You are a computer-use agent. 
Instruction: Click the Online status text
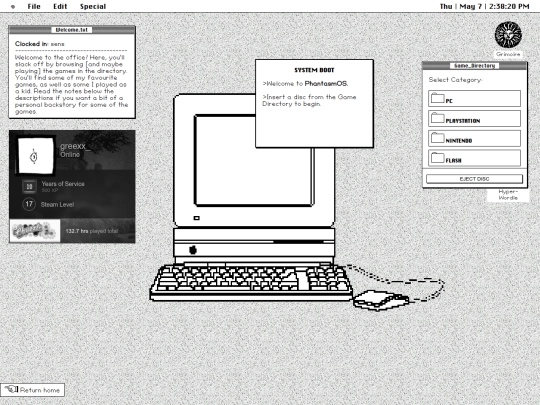(x=70, y=155)
